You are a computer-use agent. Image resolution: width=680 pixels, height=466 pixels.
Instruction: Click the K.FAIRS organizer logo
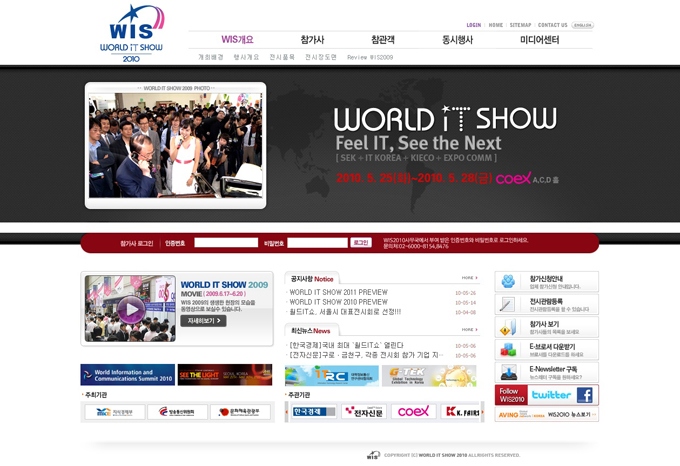click(462, 411)
